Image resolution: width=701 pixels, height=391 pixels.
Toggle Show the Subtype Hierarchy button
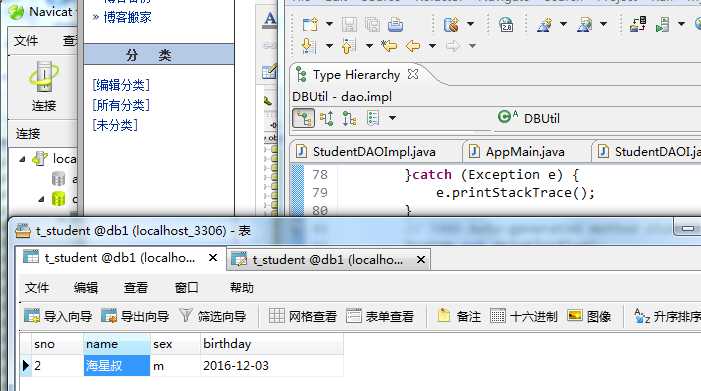(349, 118)
